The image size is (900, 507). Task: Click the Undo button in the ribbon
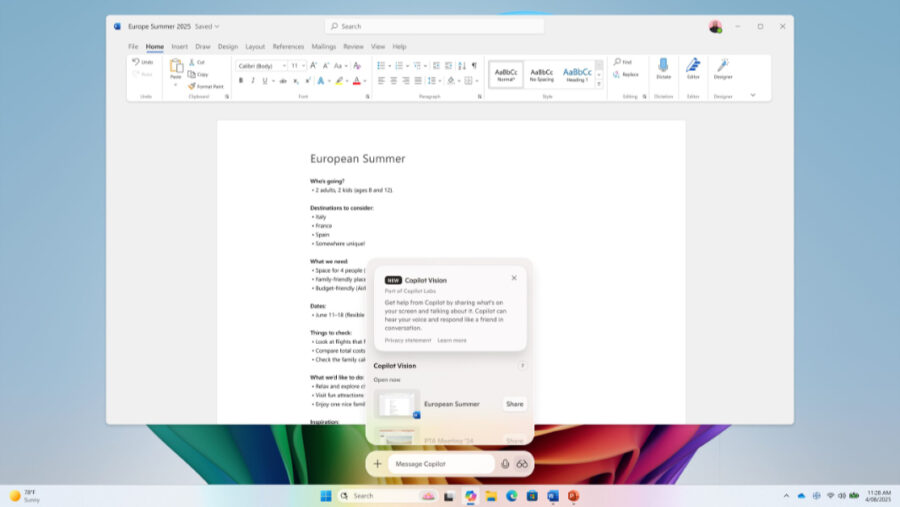click(x=142, y=62)
